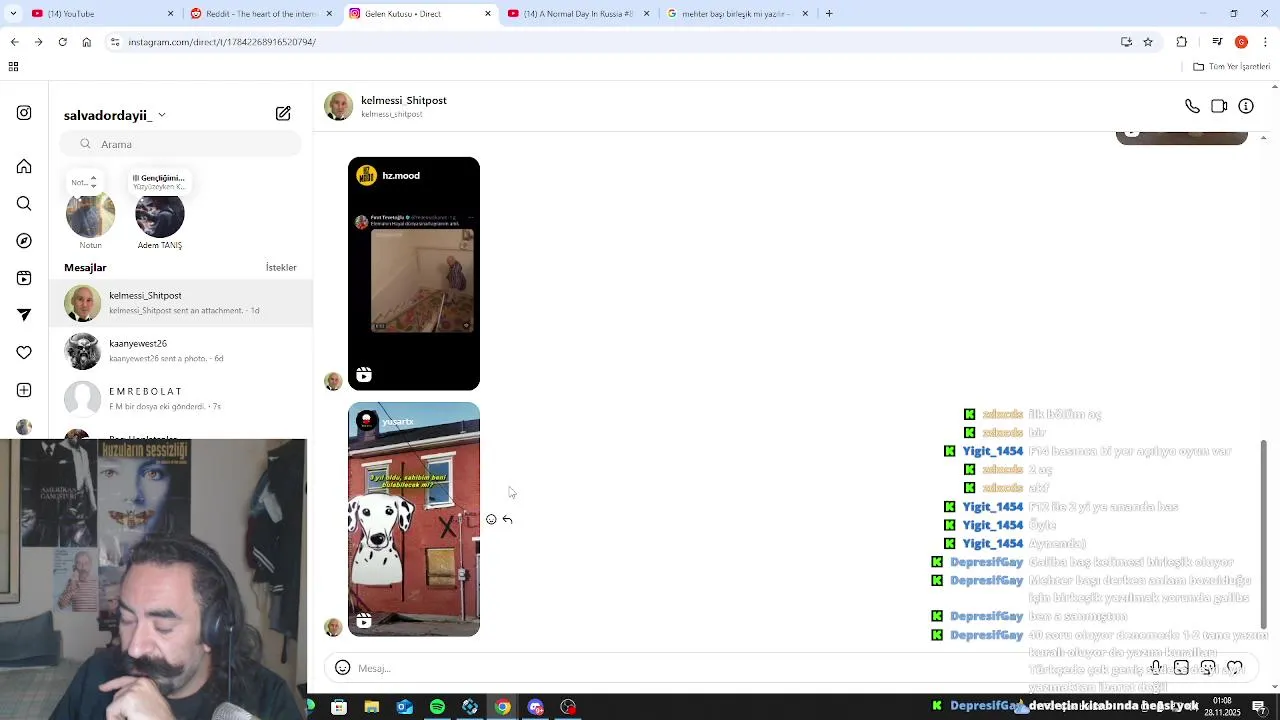Open the Instagram logo home link
This screenshot has width=1280, height=720.
pyautogui.click(x=24, y=113)
